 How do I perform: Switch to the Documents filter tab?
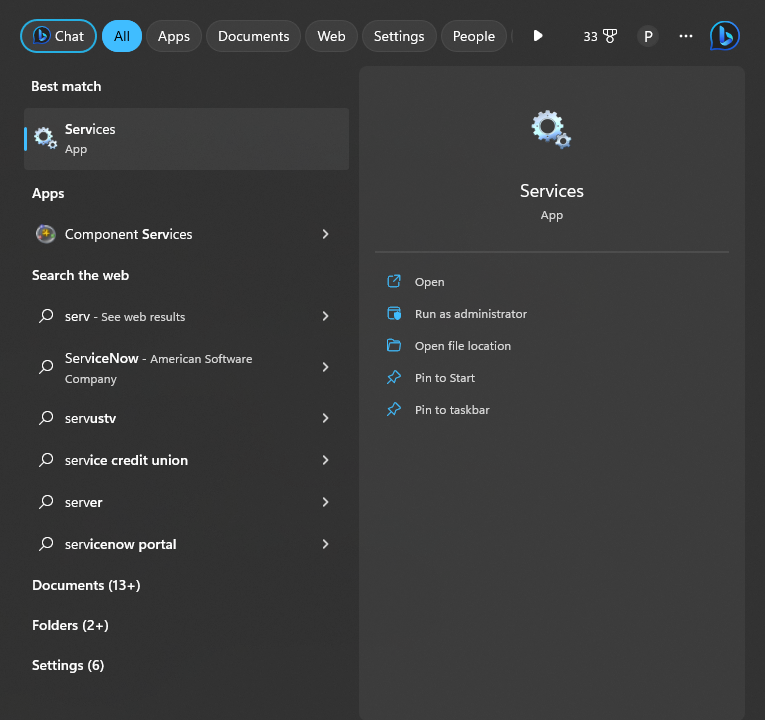point(253,36)
